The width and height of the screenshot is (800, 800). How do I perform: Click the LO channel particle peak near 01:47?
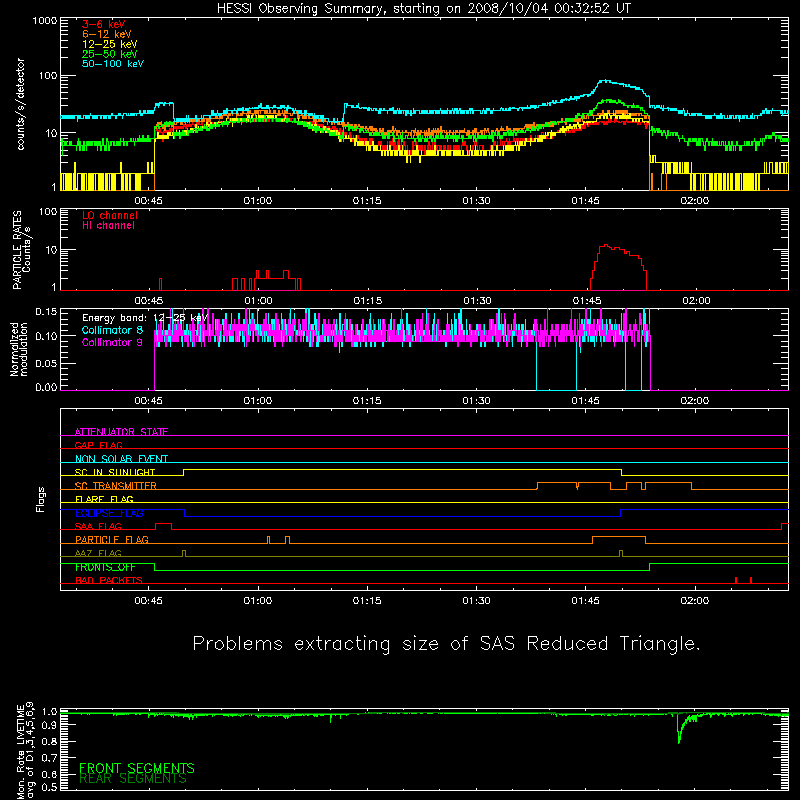[605, 246]
